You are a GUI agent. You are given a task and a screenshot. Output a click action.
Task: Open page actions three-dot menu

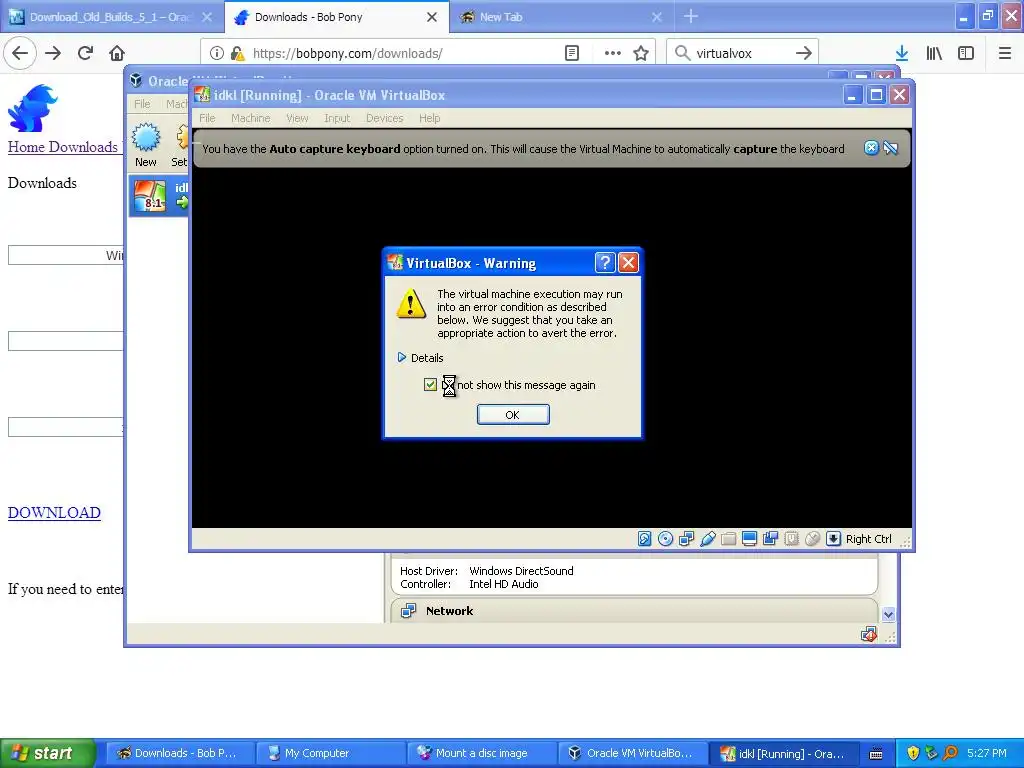click(613, 53)
